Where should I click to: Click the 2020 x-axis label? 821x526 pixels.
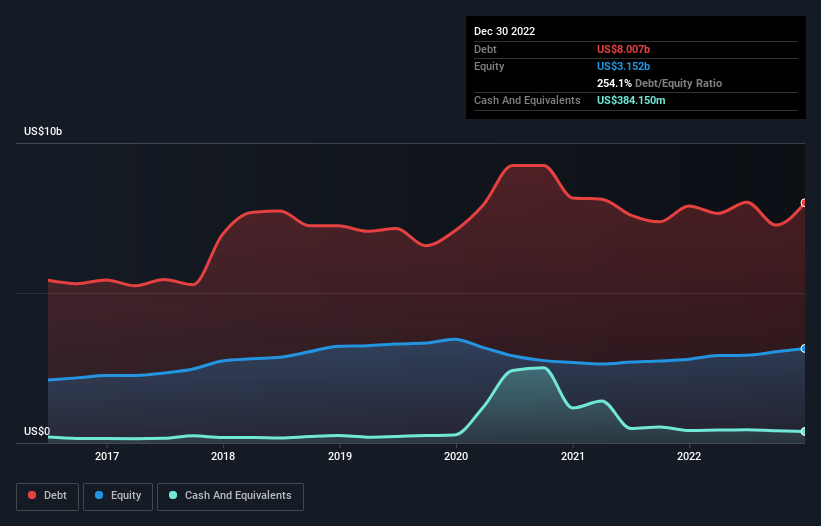456,456
